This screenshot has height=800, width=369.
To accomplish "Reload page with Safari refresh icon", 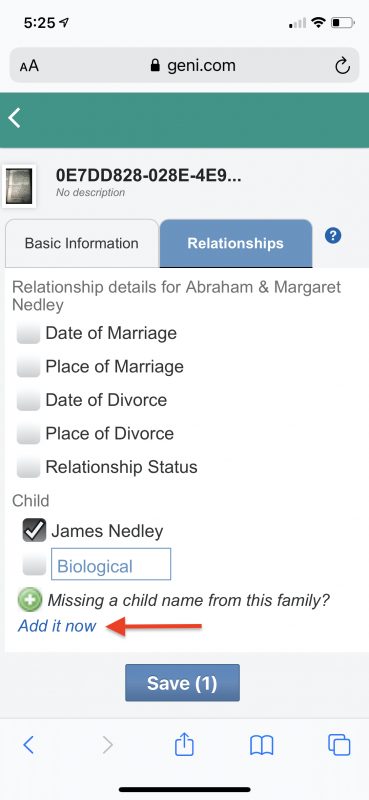I will (342, 65).
